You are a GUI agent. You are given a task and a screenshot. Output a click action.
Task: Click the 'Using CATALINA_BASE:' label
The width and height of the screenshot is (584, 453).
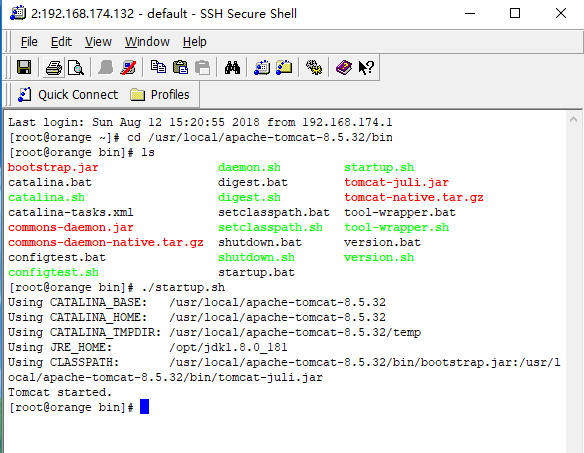click(x=77, y=302)
